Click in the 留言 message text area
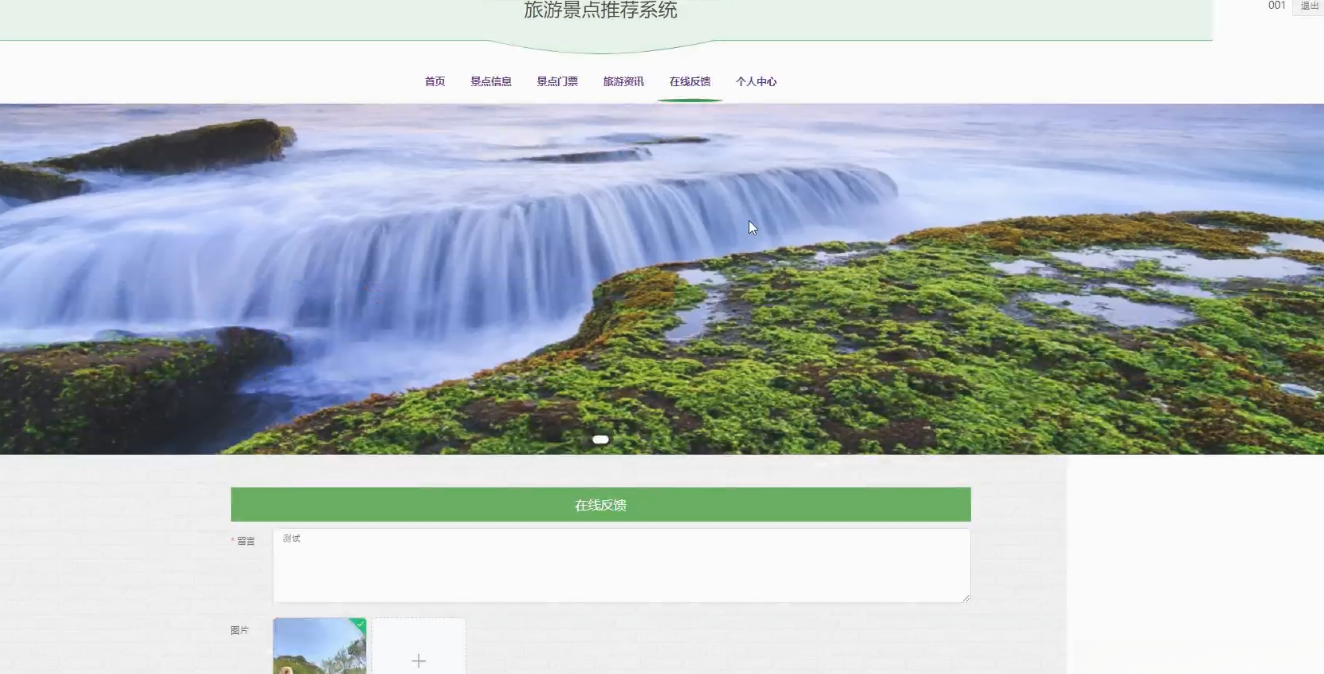 [621, 566]
